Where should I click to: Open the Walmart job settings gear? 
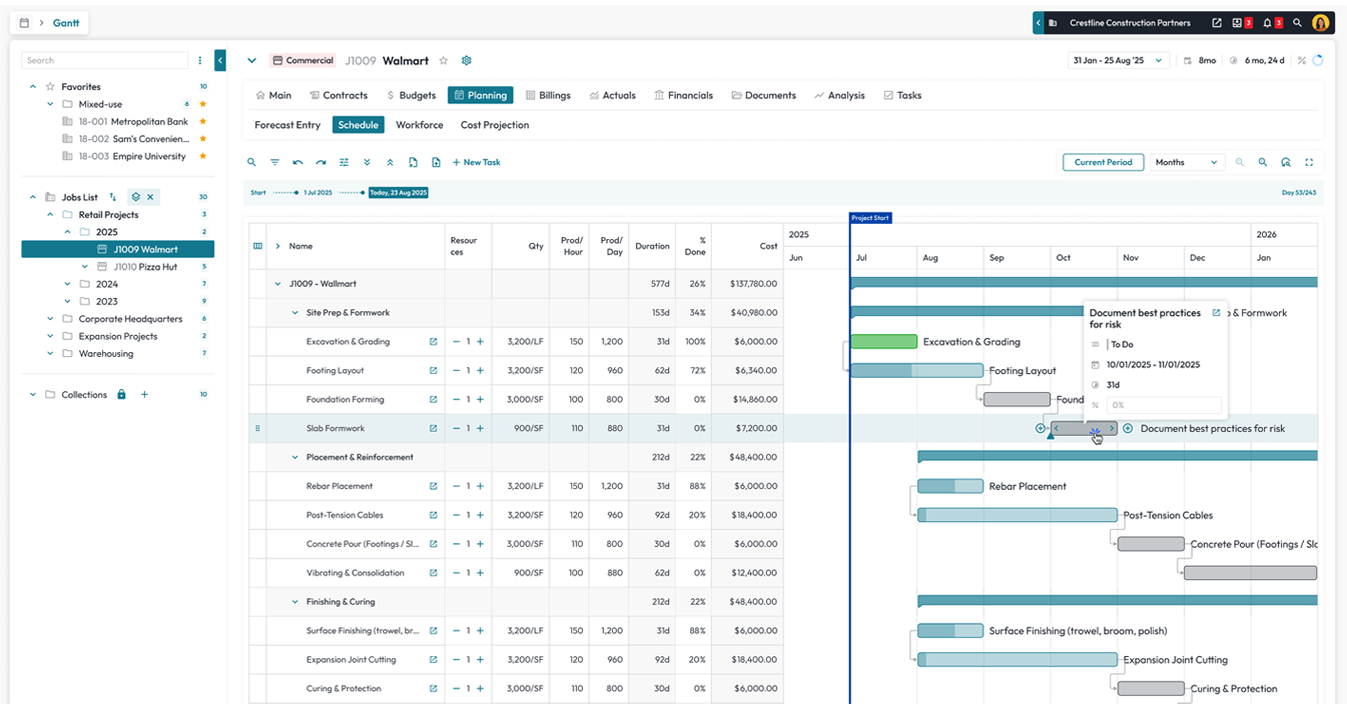coord(466,61)
